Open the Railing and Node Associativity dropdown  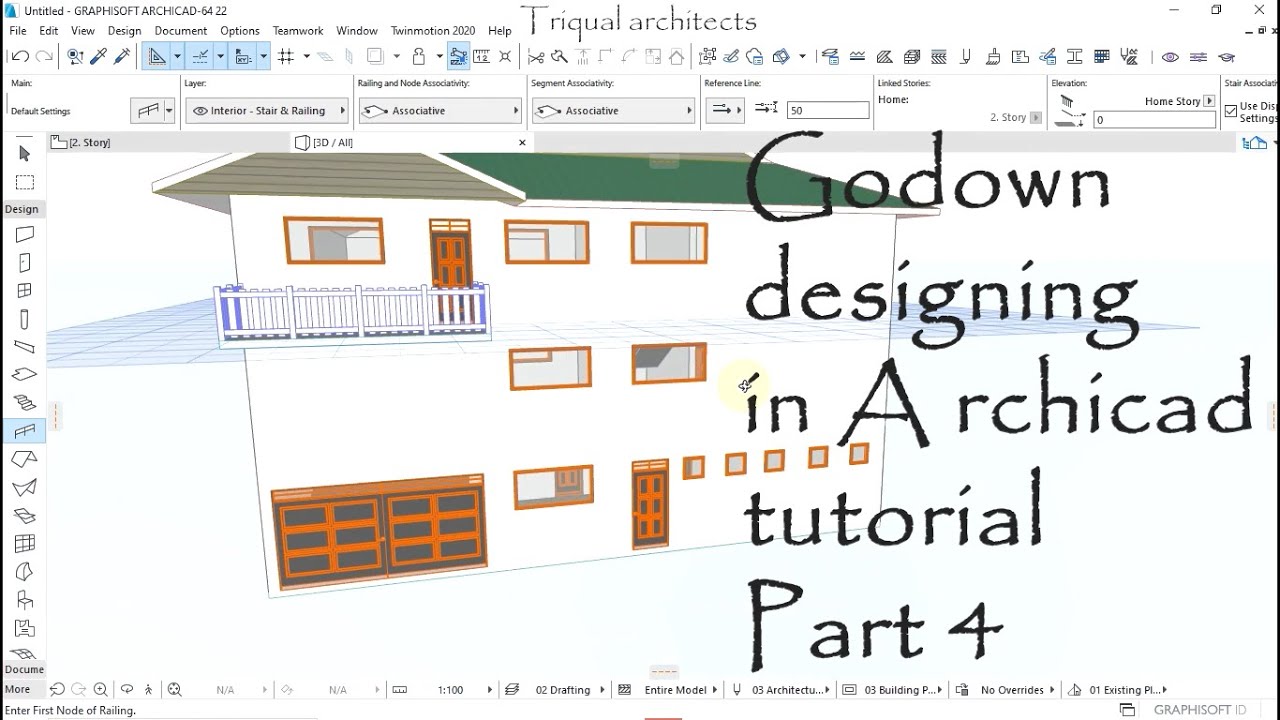click(x=441, y=111)
